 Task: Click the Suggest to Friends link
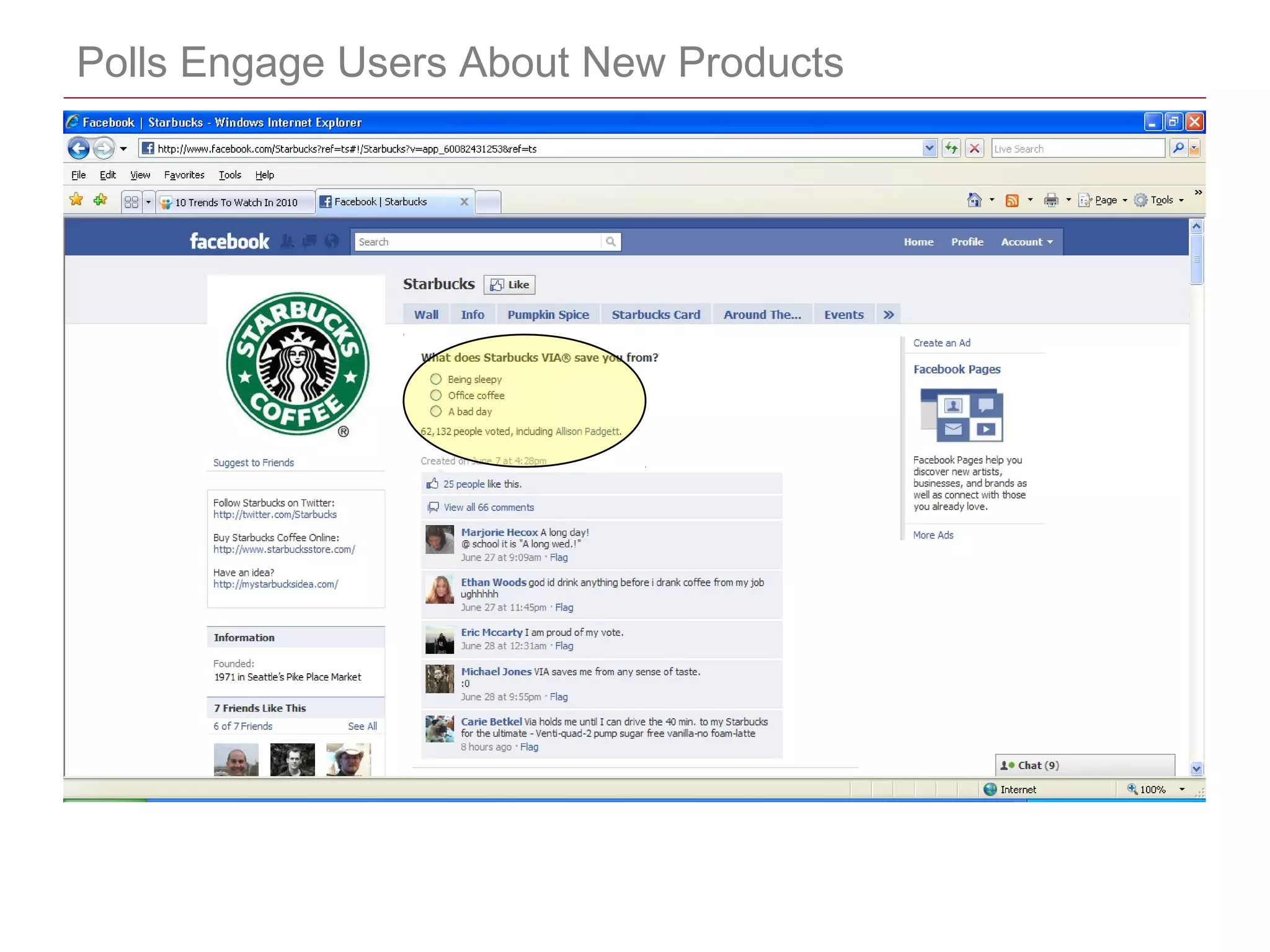click(x=254, y=463)
